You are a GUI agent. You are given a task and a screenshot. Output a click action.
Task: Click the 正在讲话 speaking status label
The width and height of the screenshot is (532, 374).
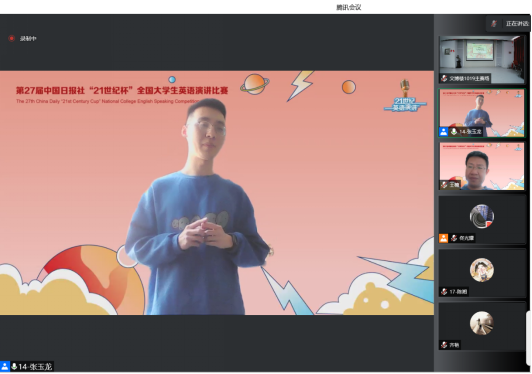[517, 24]
